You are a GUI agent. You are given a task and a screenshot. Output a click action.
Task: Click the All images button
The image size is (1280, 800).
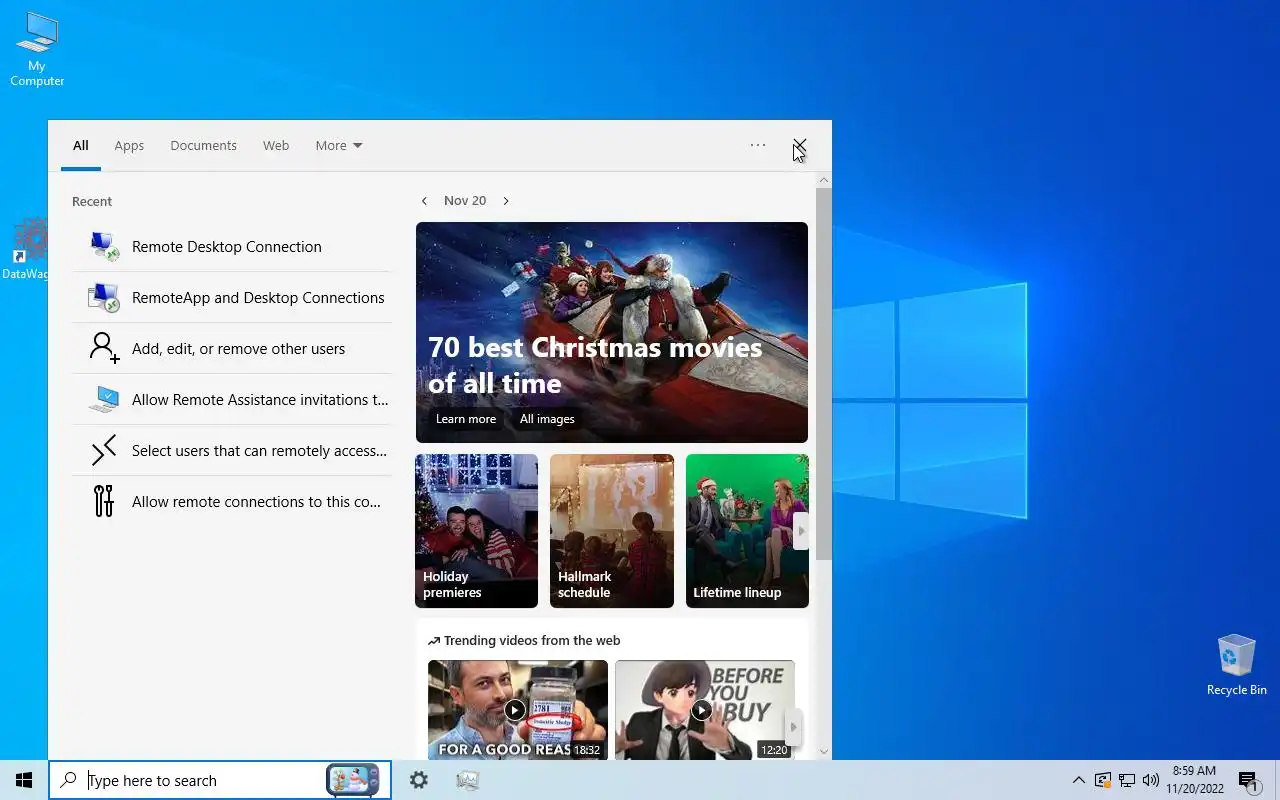[x=547, y=419]
